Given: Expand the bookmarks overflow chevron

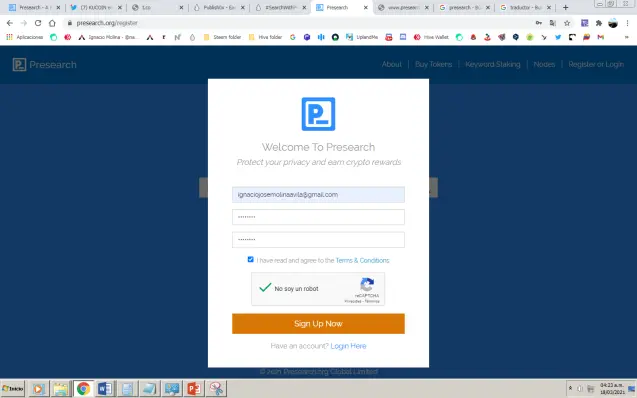Looking at the screenshot, I should coord(626,37).
